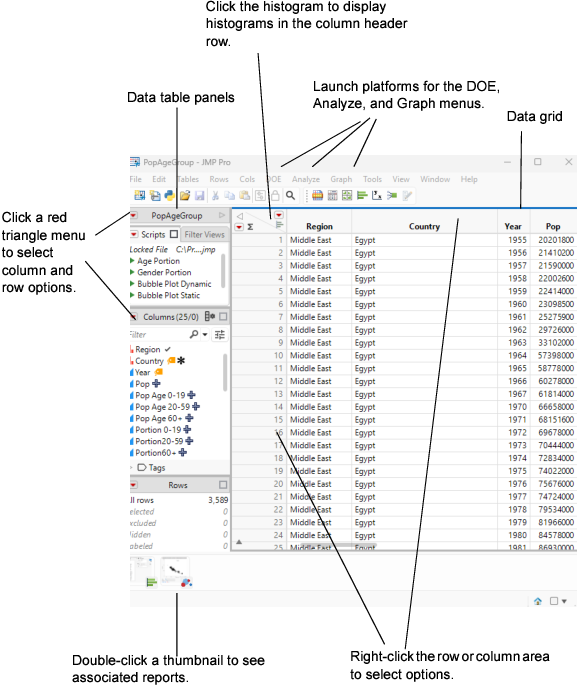Click the column settings icon beside Columns (25/0)
This screenshot has height=692, width=580.
(x=210, y=316)
